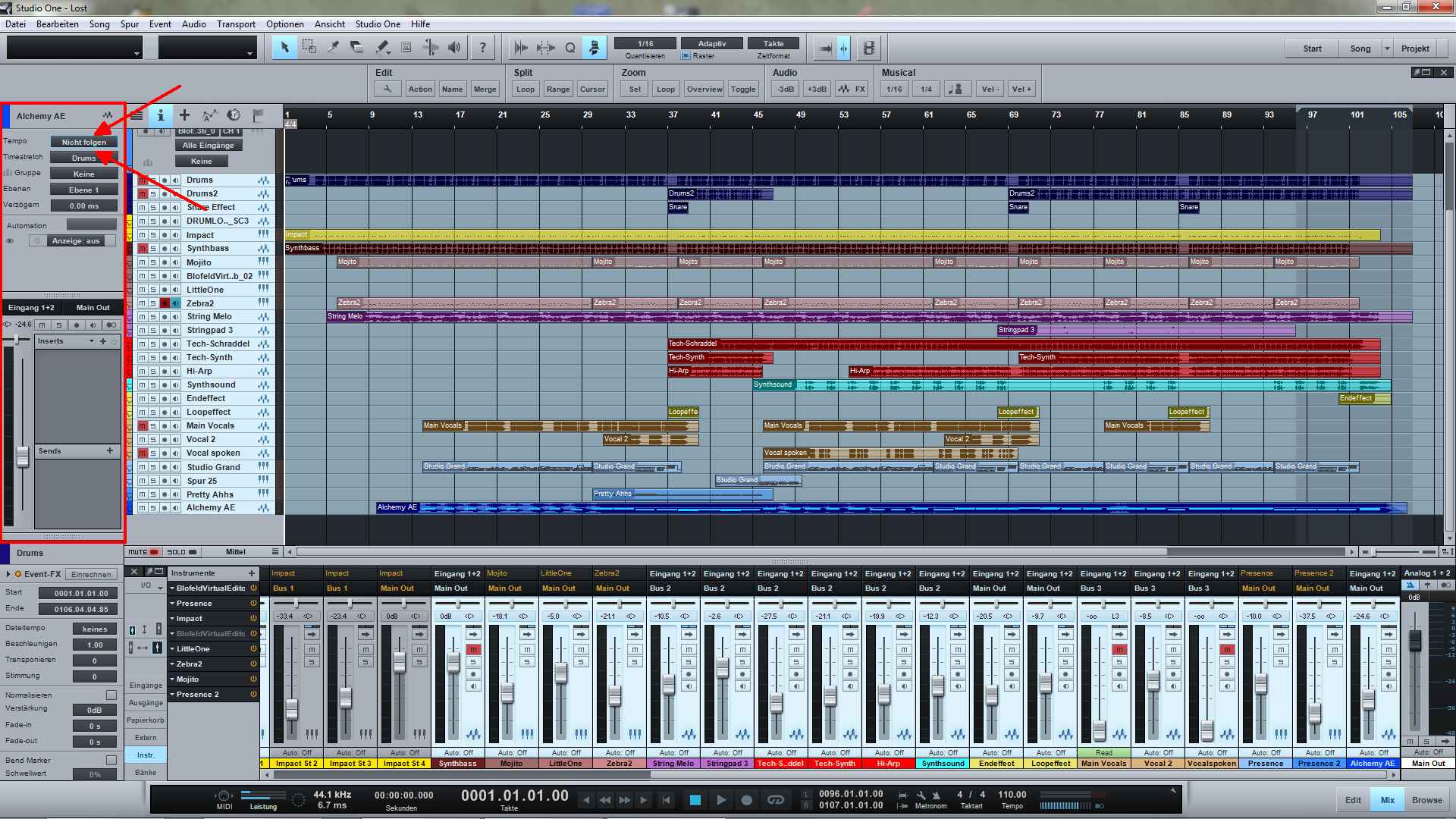Unmute the Main Vocals track
Screen dimensions: 1456x819
(x=142, y=426)
